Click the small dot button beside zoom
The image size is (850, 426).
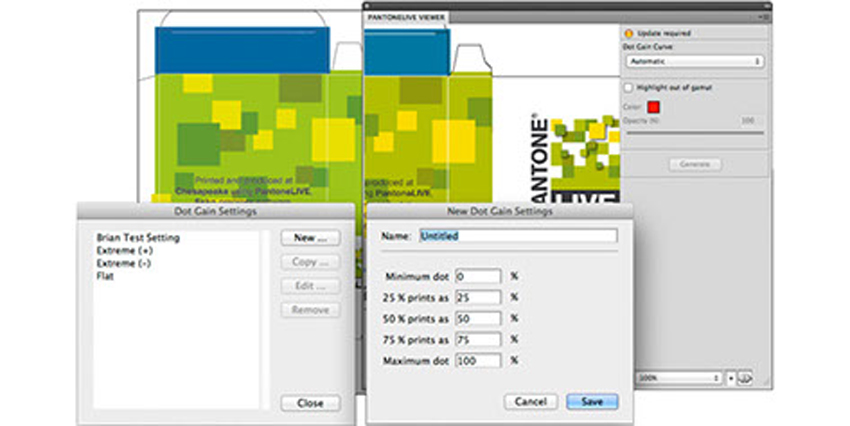731,378
